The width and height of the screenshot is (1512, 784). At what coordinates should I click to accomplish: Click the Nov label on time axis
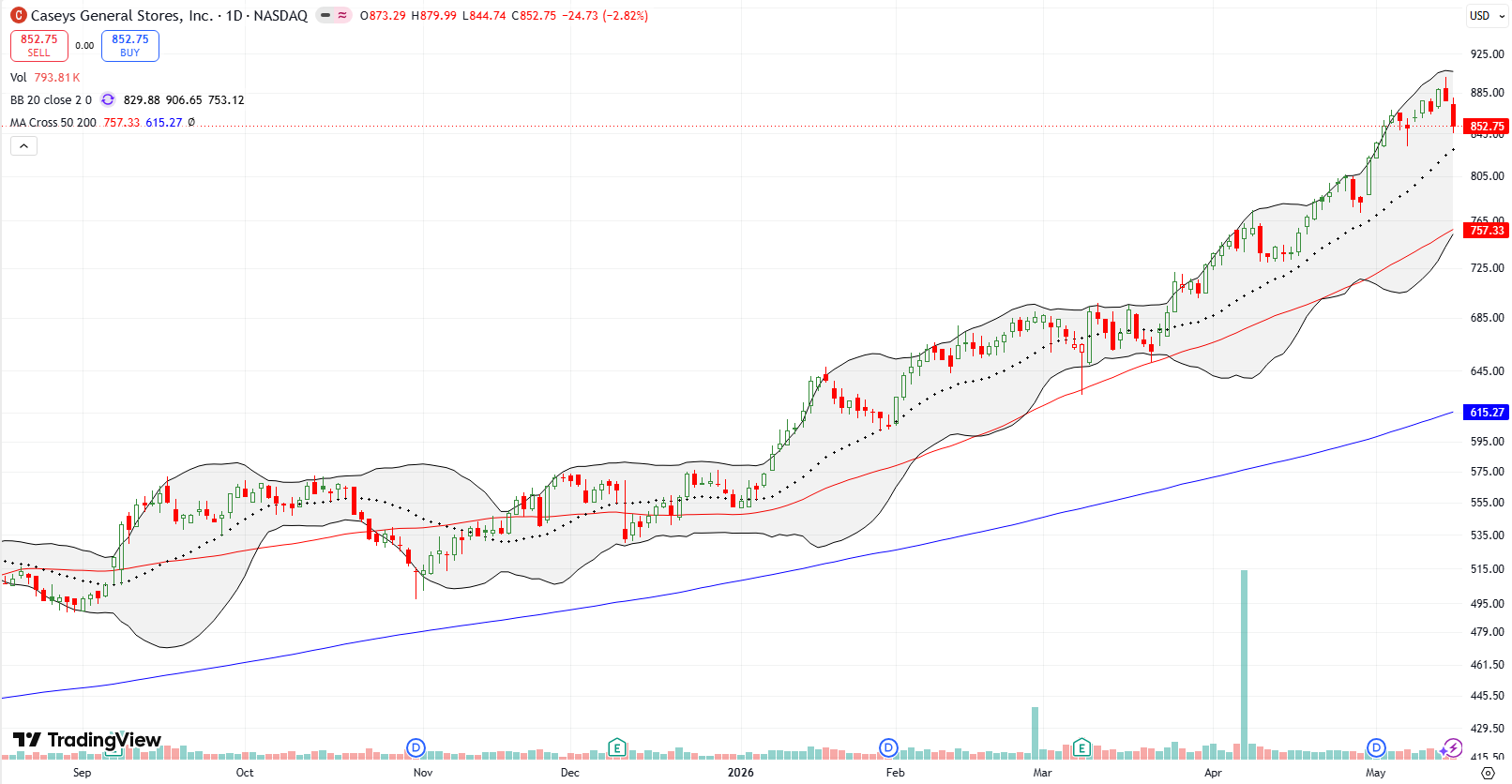coord(423,773)
